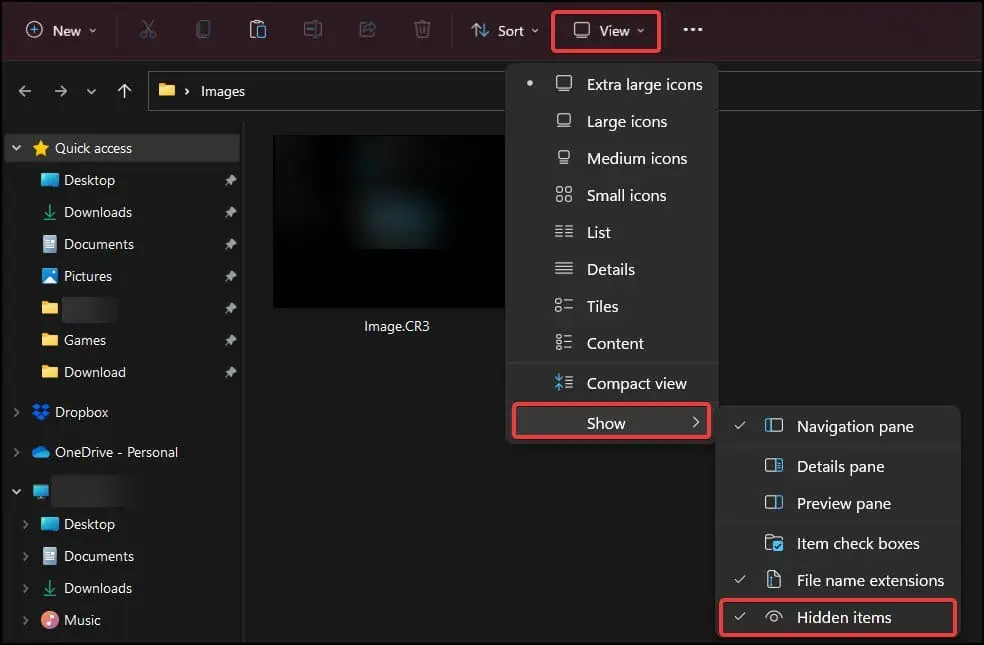The image size is (984, 645).
Task: Select Extra large icons view
Action: point(612,84)
